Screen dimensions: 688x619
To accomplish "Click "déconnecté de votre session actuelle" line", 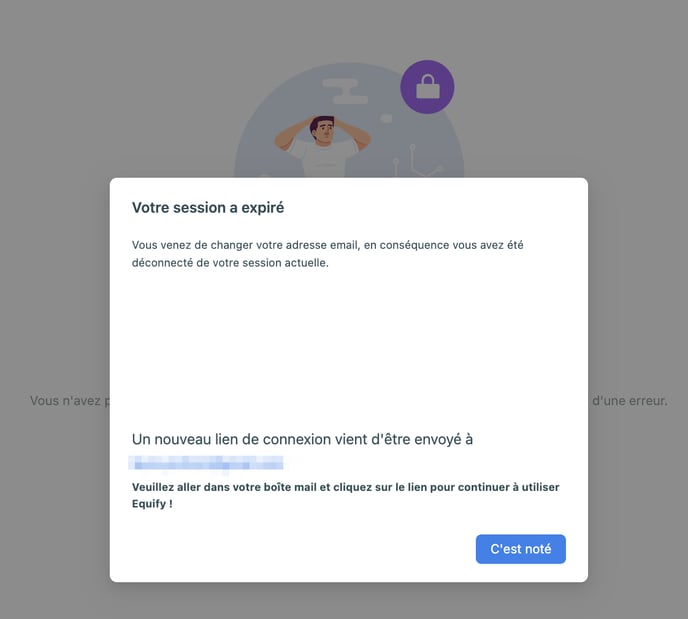I will 230,263.
